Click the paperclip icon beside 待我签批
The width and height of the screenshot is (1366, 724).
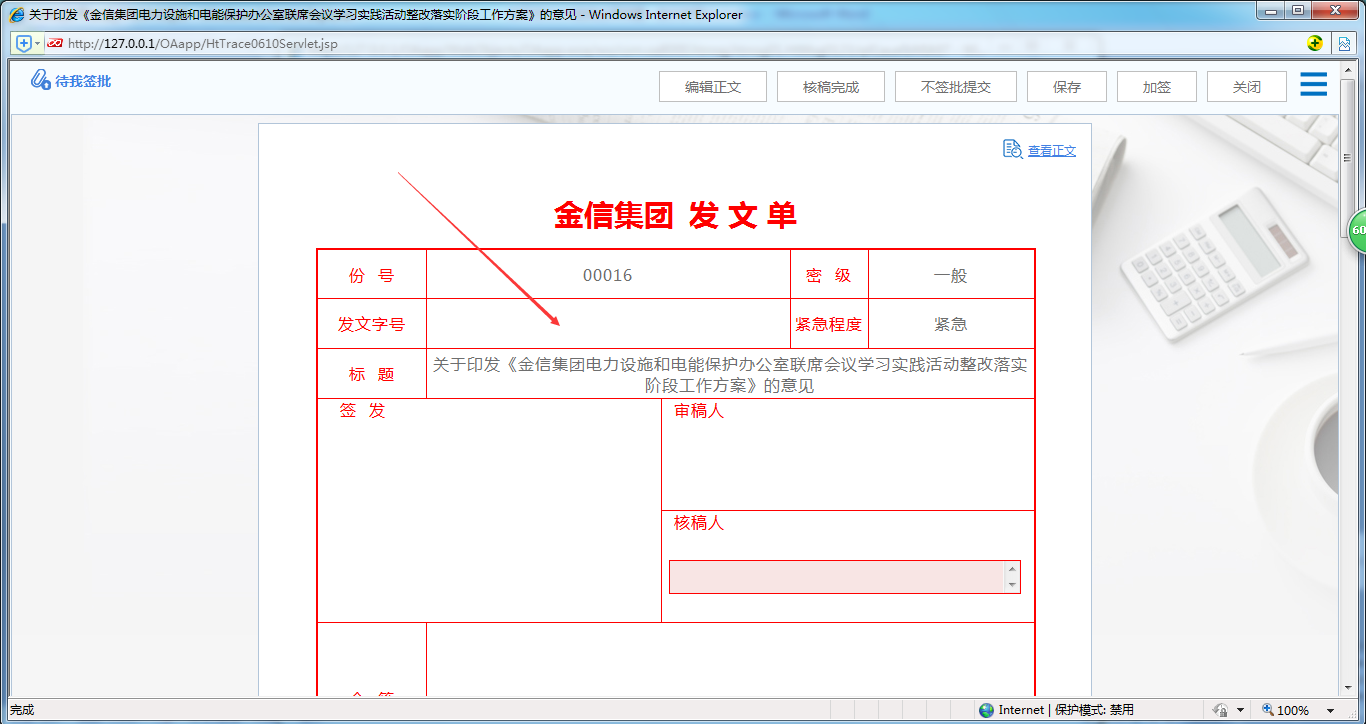[42, 79]
